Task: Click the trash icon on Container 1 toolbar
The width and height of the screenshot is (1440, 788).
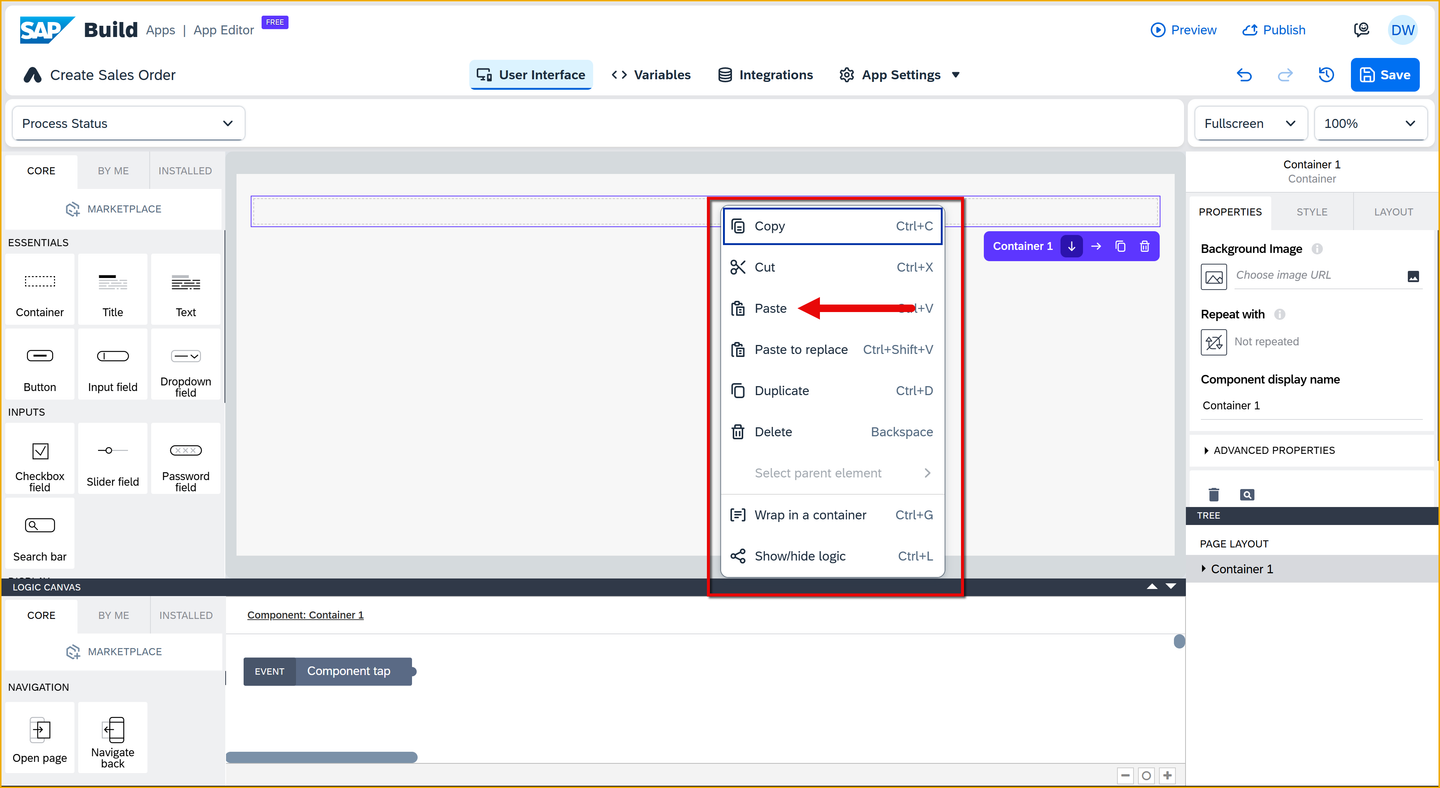Action: tap(1145, 246)
